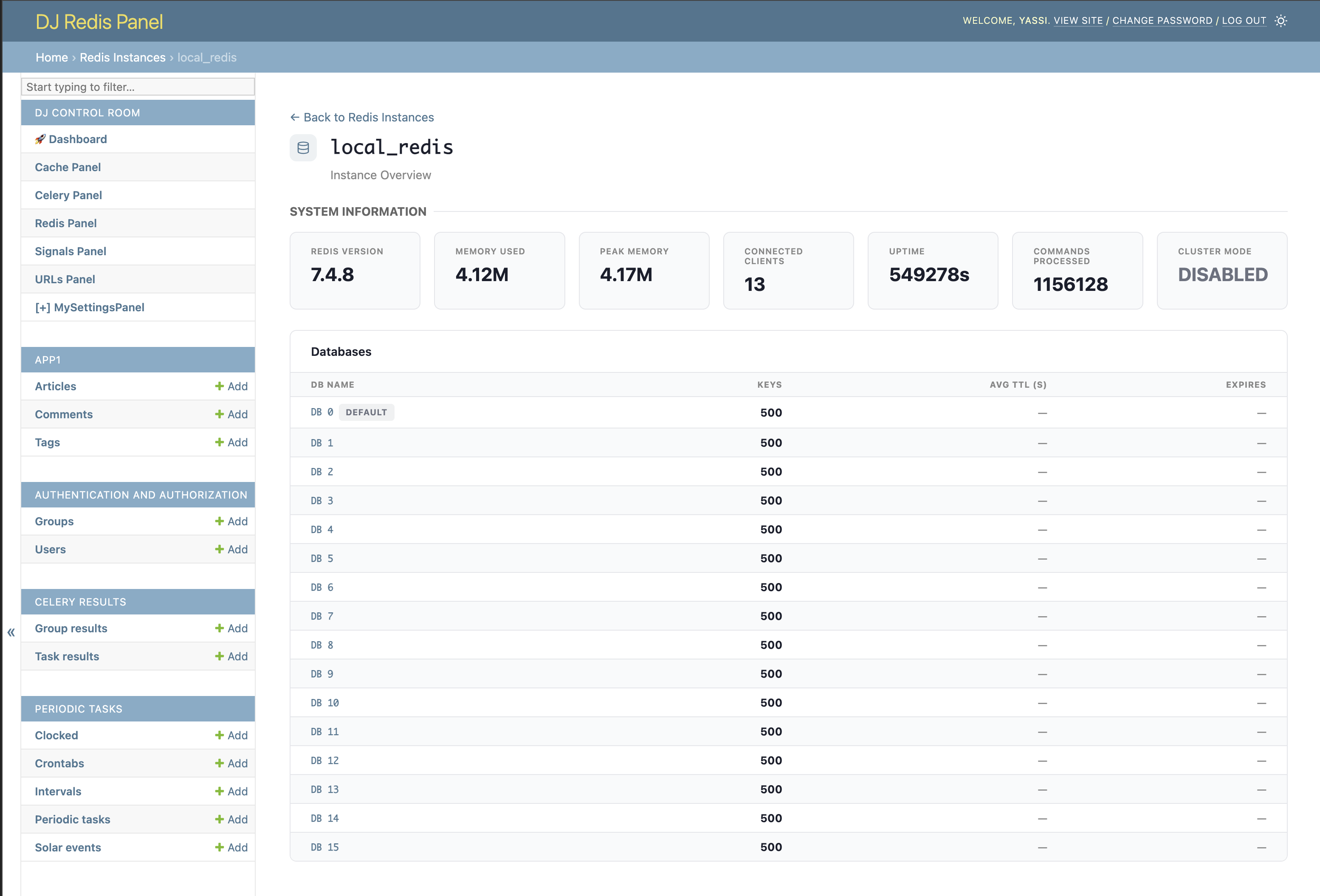Viewport: 1320px width, 896px height.
Task: Open Signals Panel in sidebar
Action: tap(71, 251)
